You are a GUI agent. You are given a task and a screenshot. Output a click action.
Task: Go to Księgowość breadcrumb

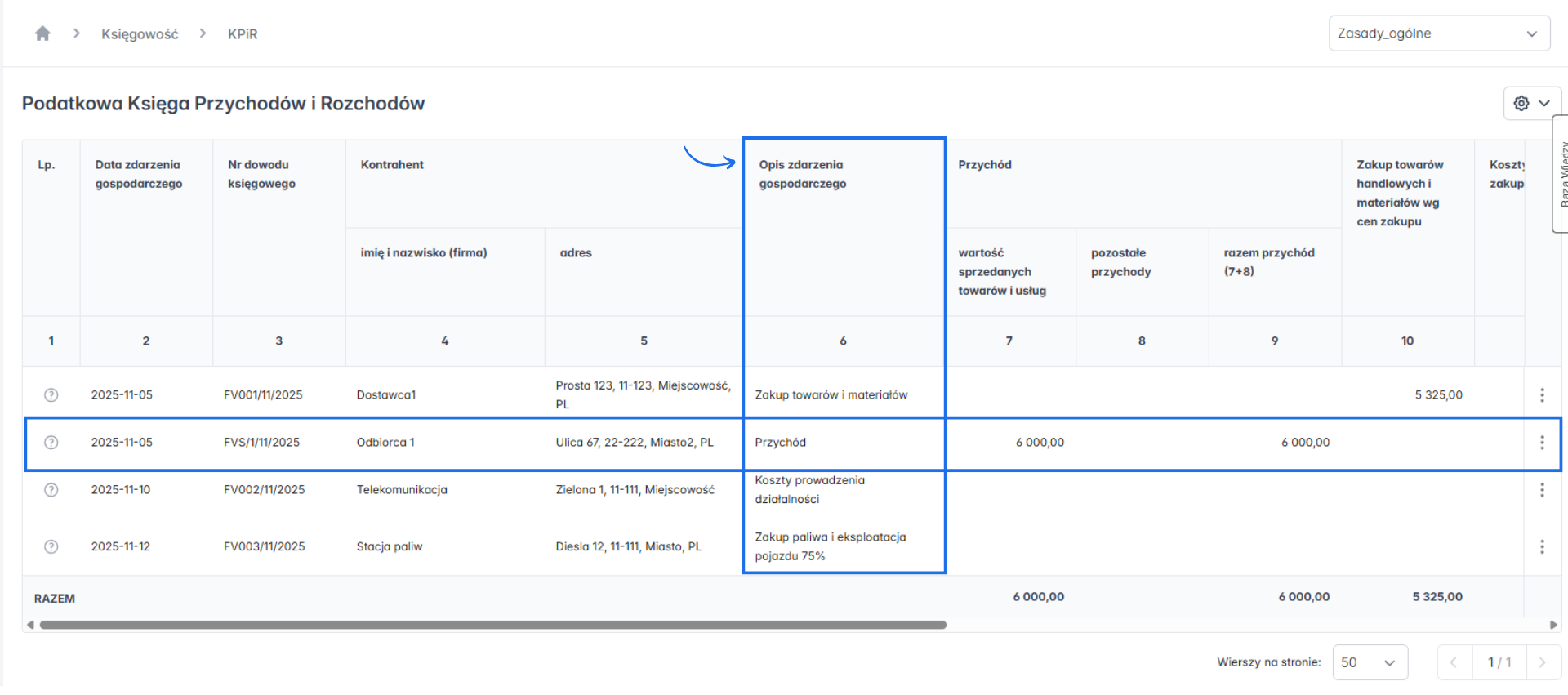coord(140,34)
